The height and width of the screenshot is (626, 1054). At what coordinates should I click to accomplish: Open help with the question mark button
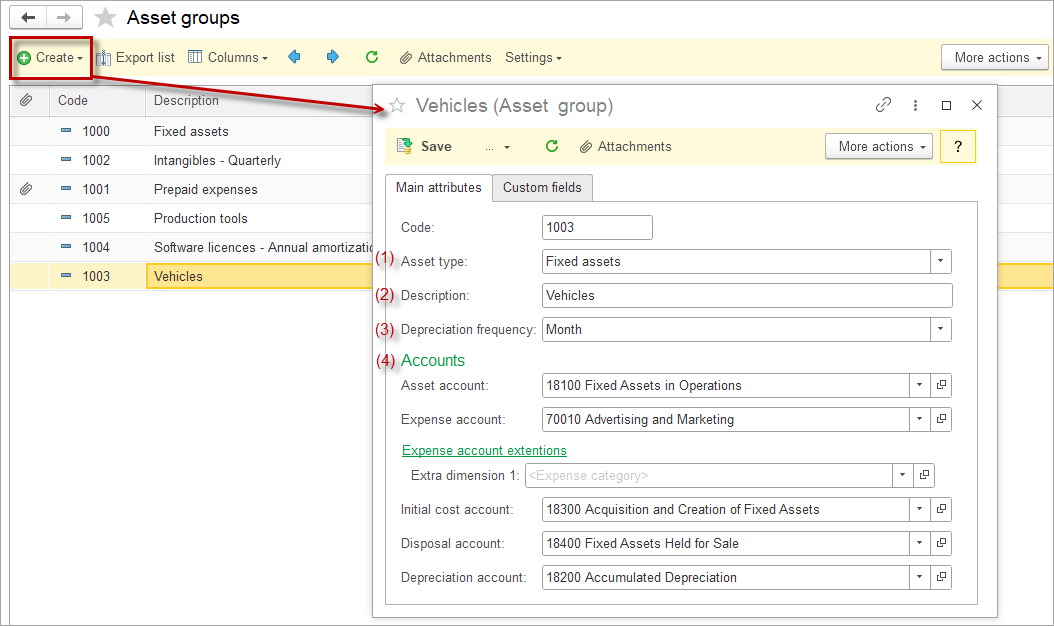958,147
